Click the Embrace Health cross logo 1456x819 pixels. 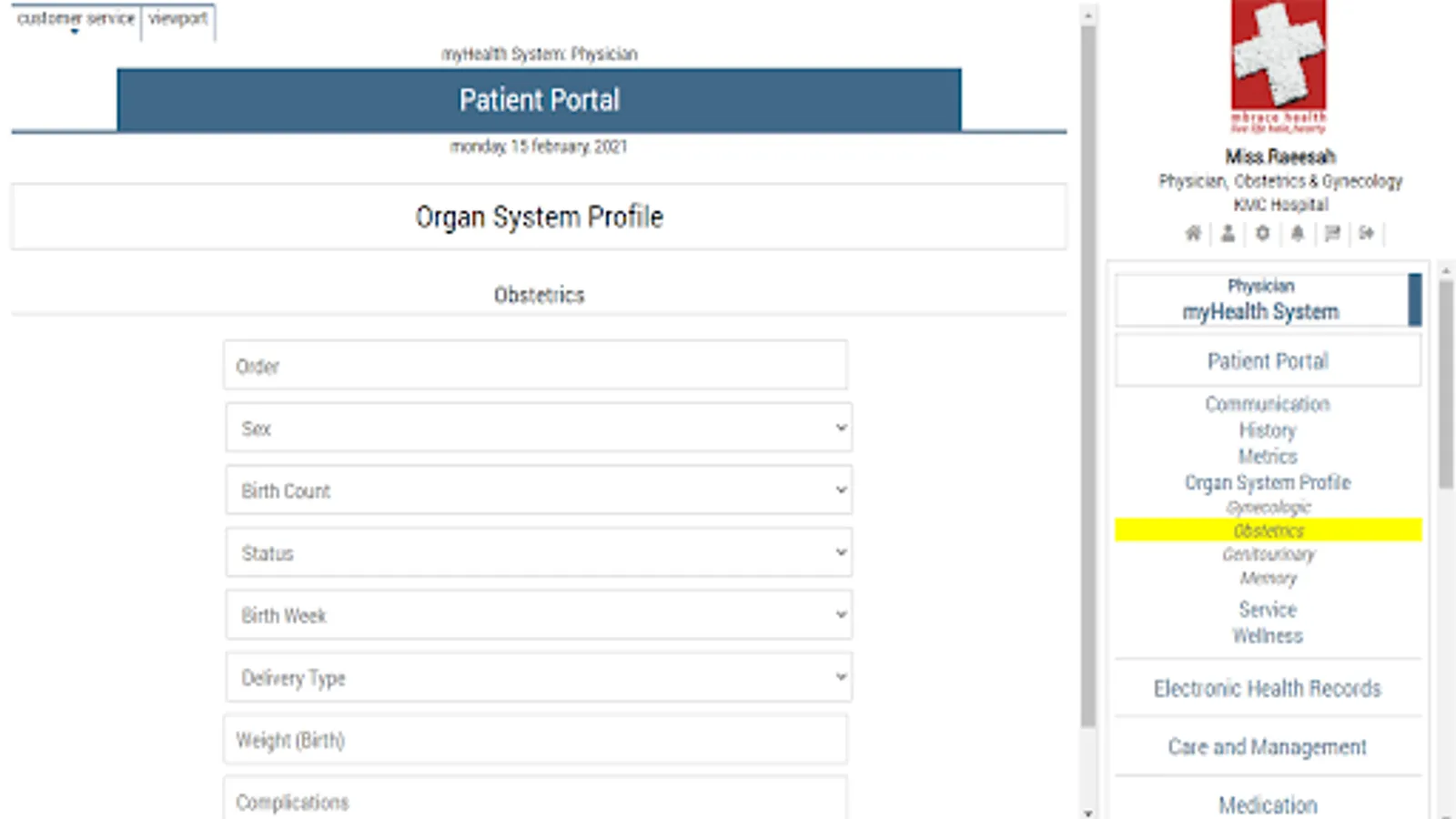[1279, 66]
